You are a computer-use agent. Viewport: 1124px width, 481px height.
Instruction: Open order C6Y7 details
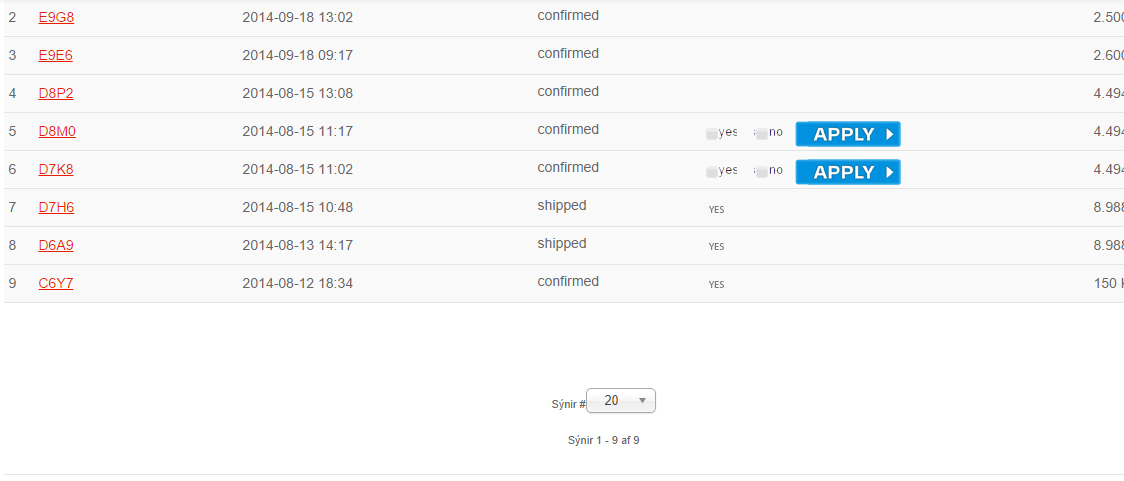(56, 283)
